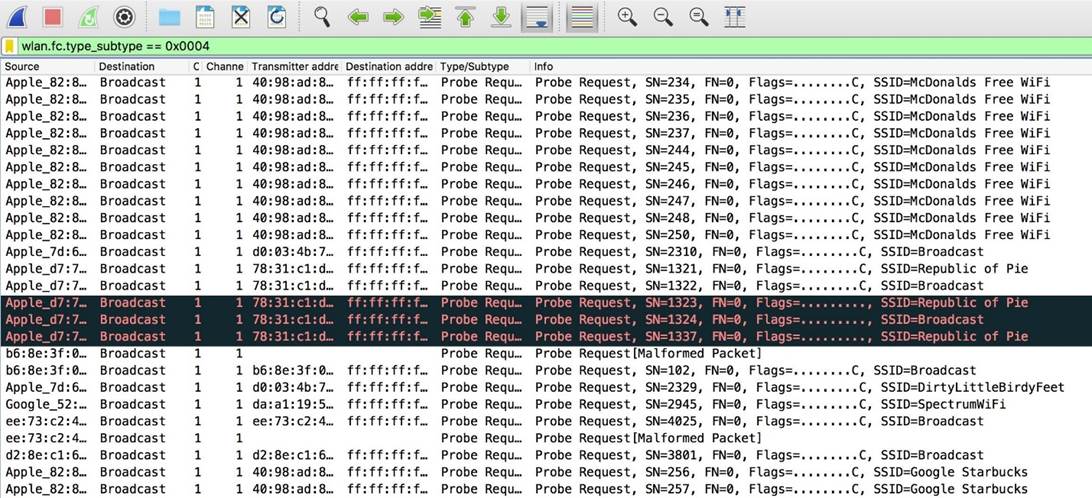The image size is (1092, 498).
Task: Open a capture file folder icon
Action: [169, 16]
